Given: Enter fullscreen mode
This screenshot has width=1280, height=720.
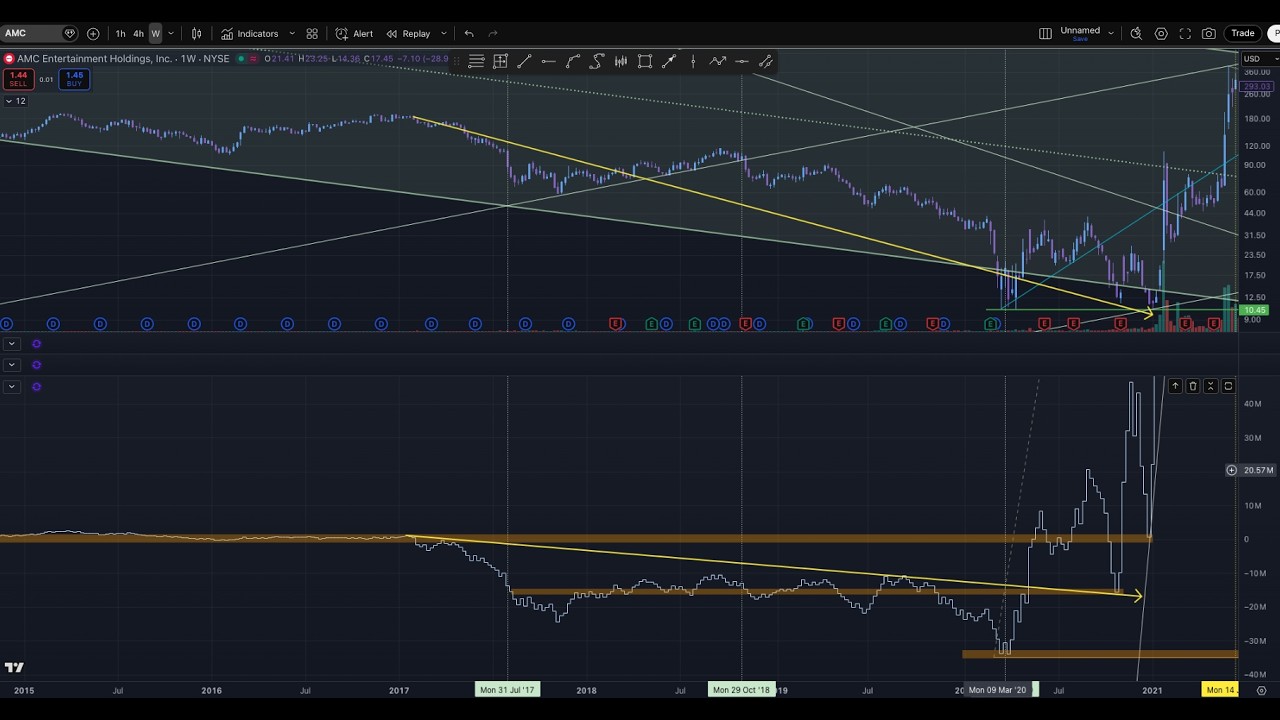Looking at the screenshot, I should pos(1185,33).
